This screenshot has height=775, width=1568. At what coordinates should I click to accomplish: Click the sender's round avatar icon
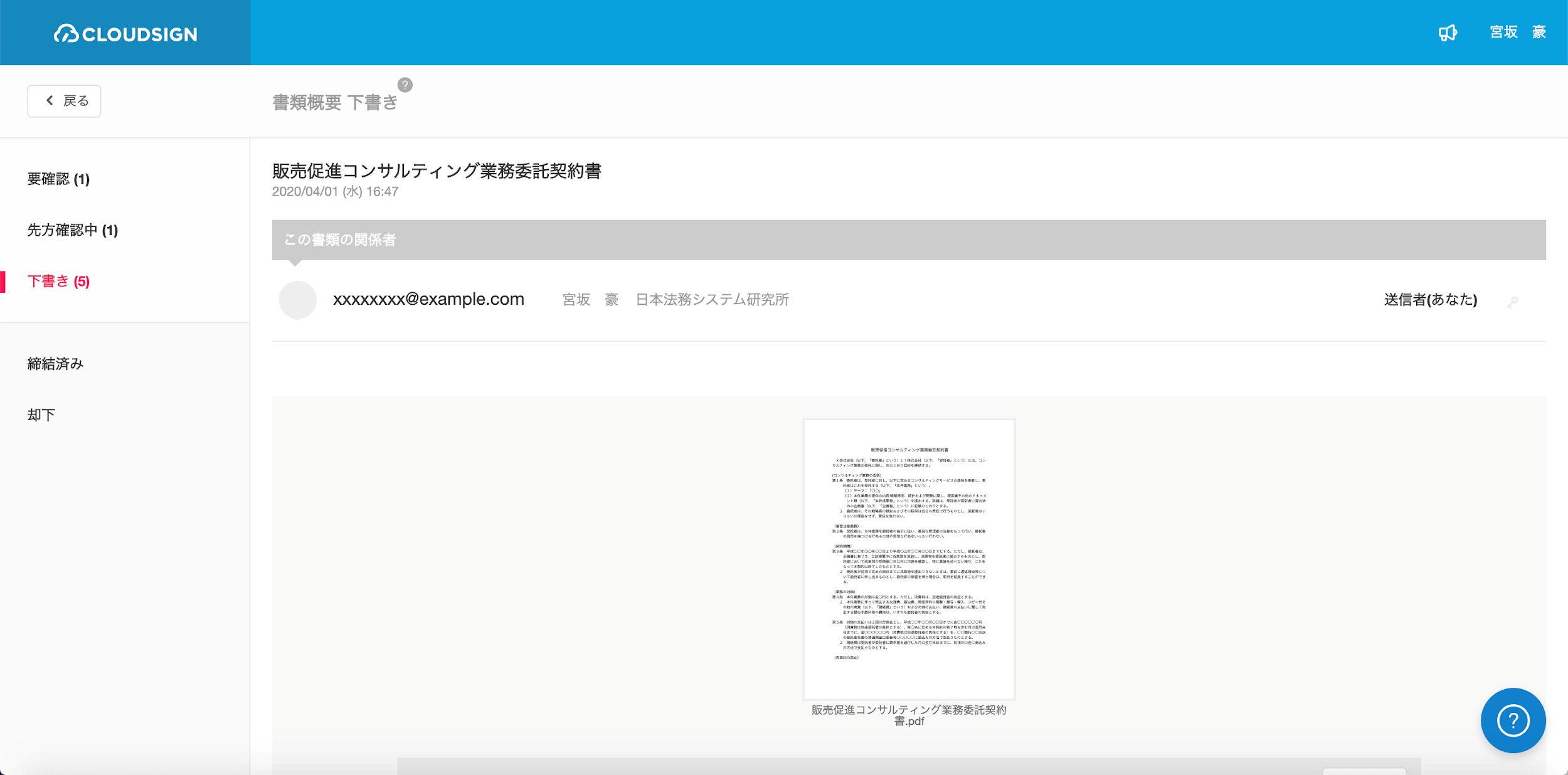[x=297, y=300]
